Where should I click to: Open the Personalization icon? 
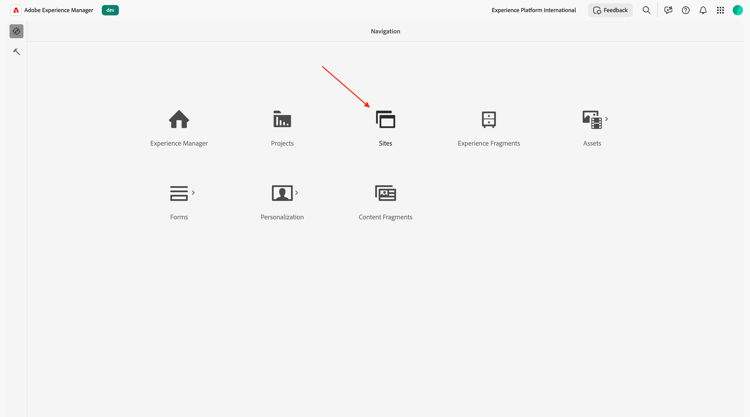click(x=282, y=193)
